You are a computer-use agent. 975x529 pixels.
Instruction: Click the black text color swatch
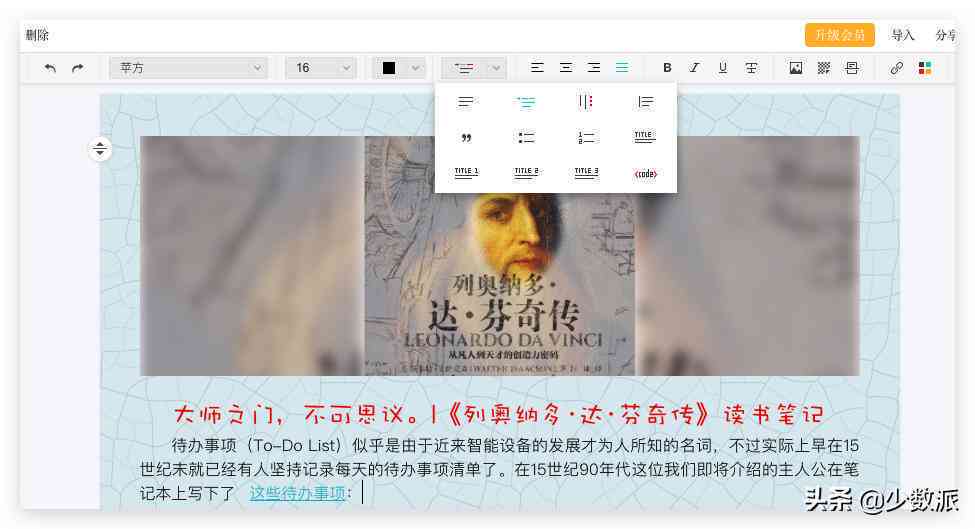click(x=389, y=68)
